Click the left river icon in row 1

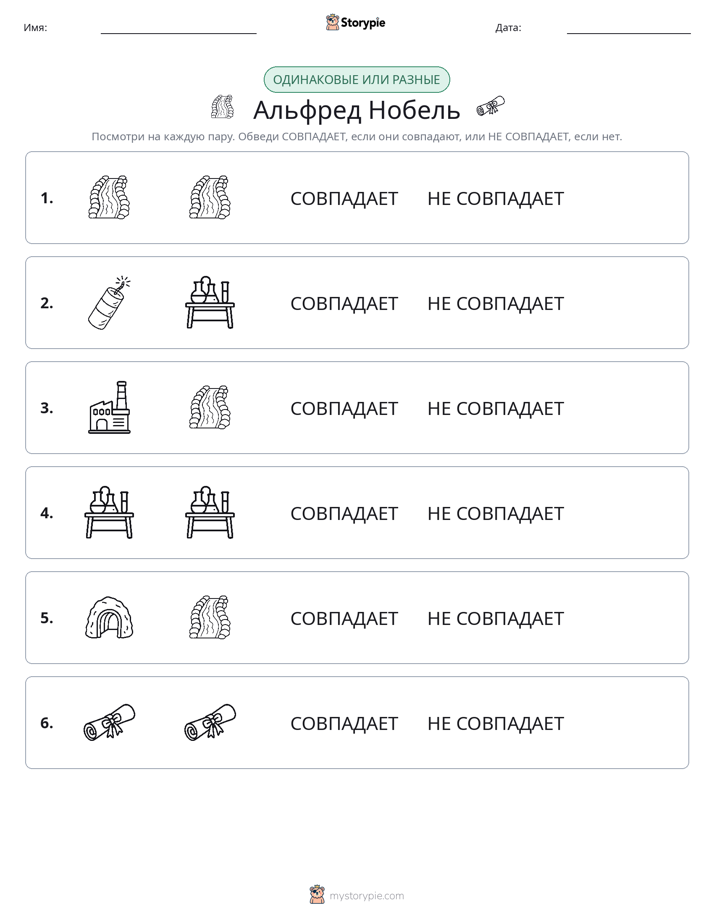(109, 197)
